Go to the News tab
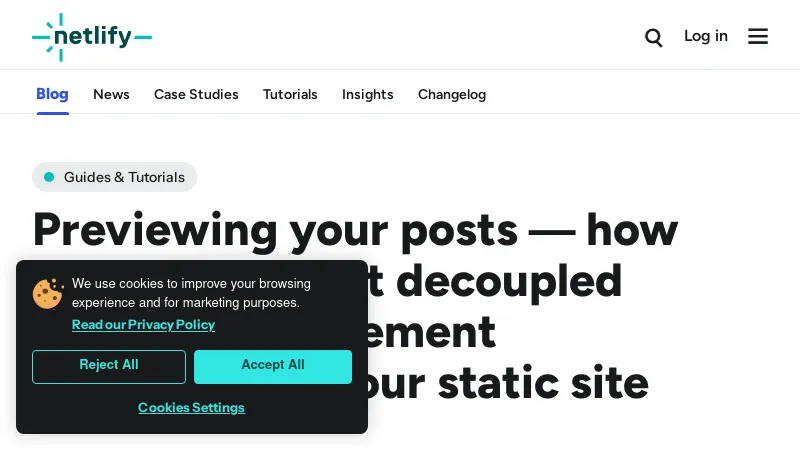The height and width of the screenshot is (450, 800). (x=111, y=94)
